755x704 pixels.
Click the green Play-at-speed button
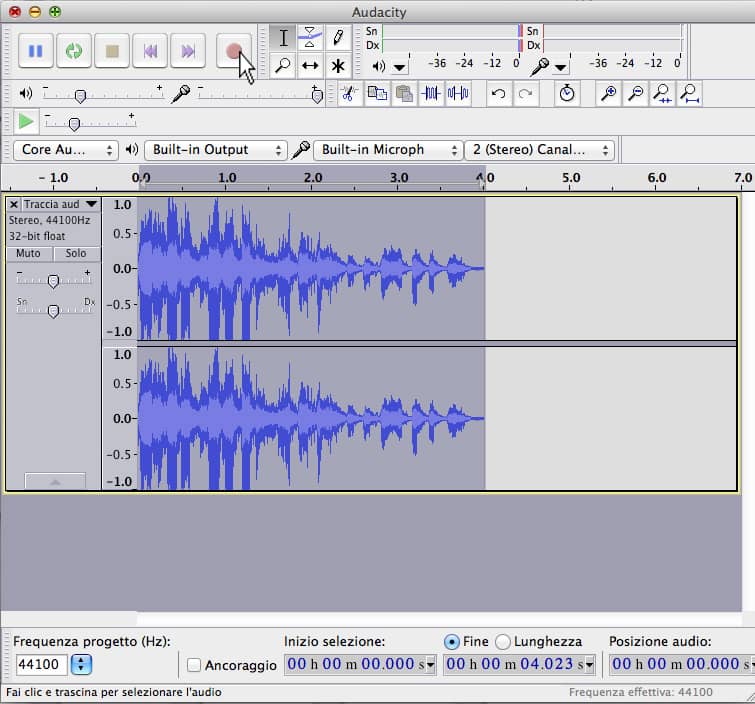[26, 121]
